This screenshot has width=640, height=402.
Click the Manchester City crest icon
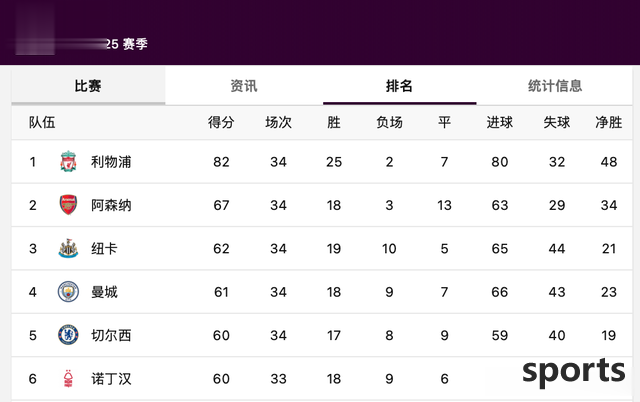click(x=68, y=292)
